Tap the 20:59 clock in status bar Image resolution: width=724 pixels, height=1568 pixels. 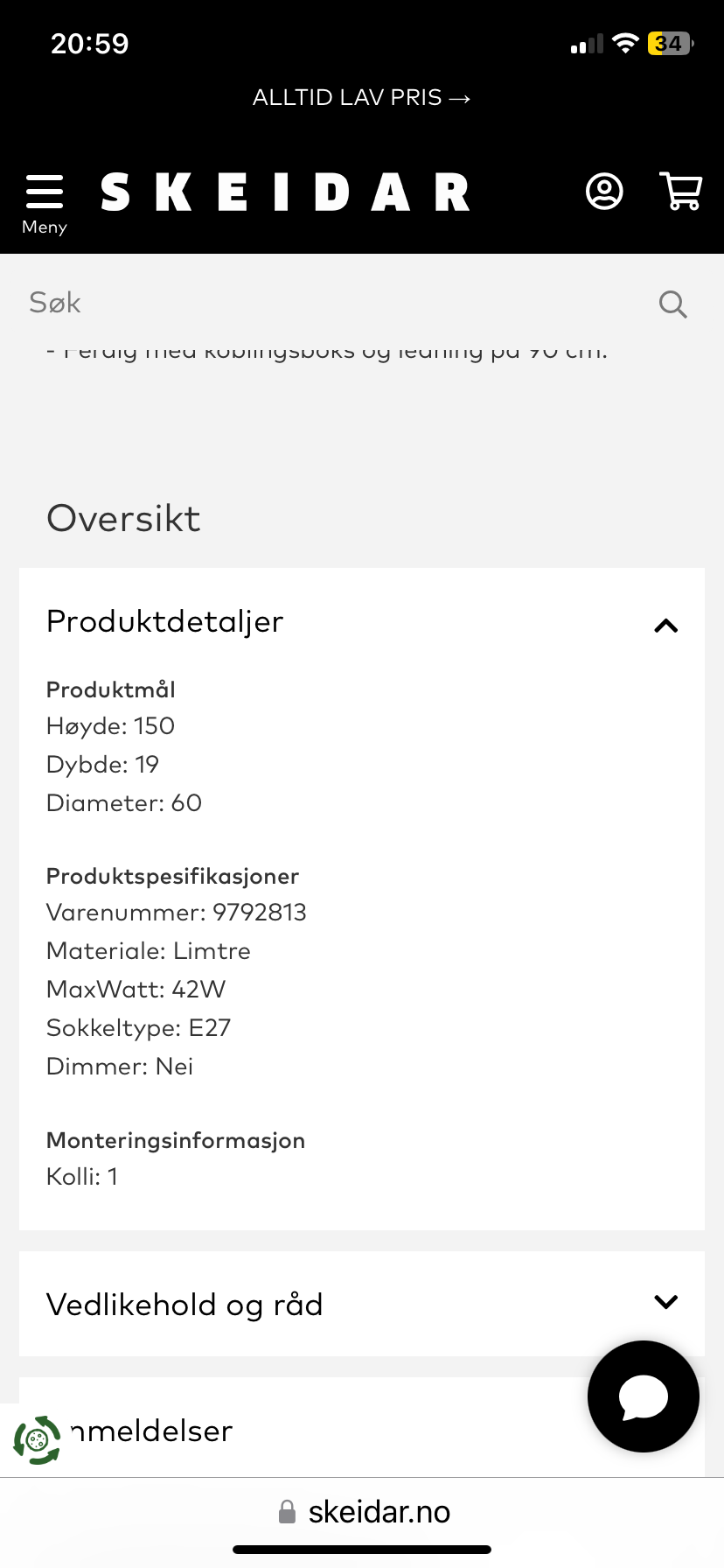tap(89, 44)
